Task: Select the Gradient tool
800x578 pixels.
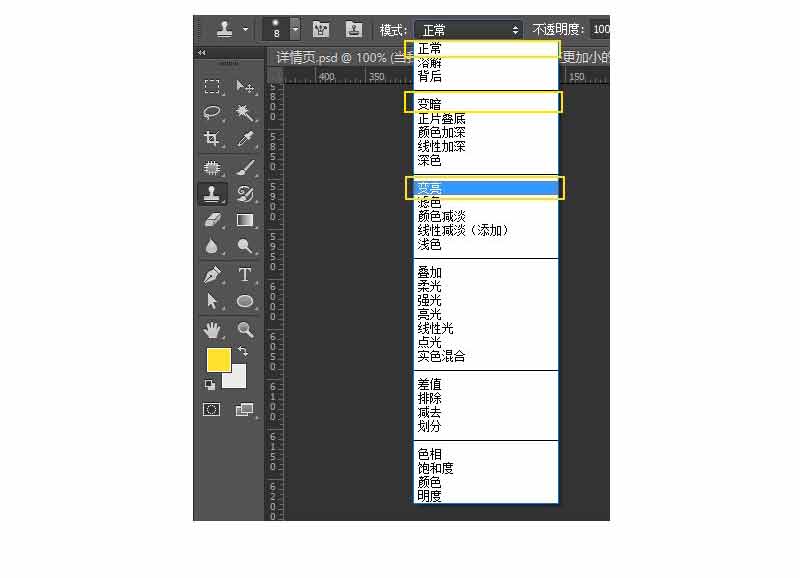Action: tap(244, 220)
